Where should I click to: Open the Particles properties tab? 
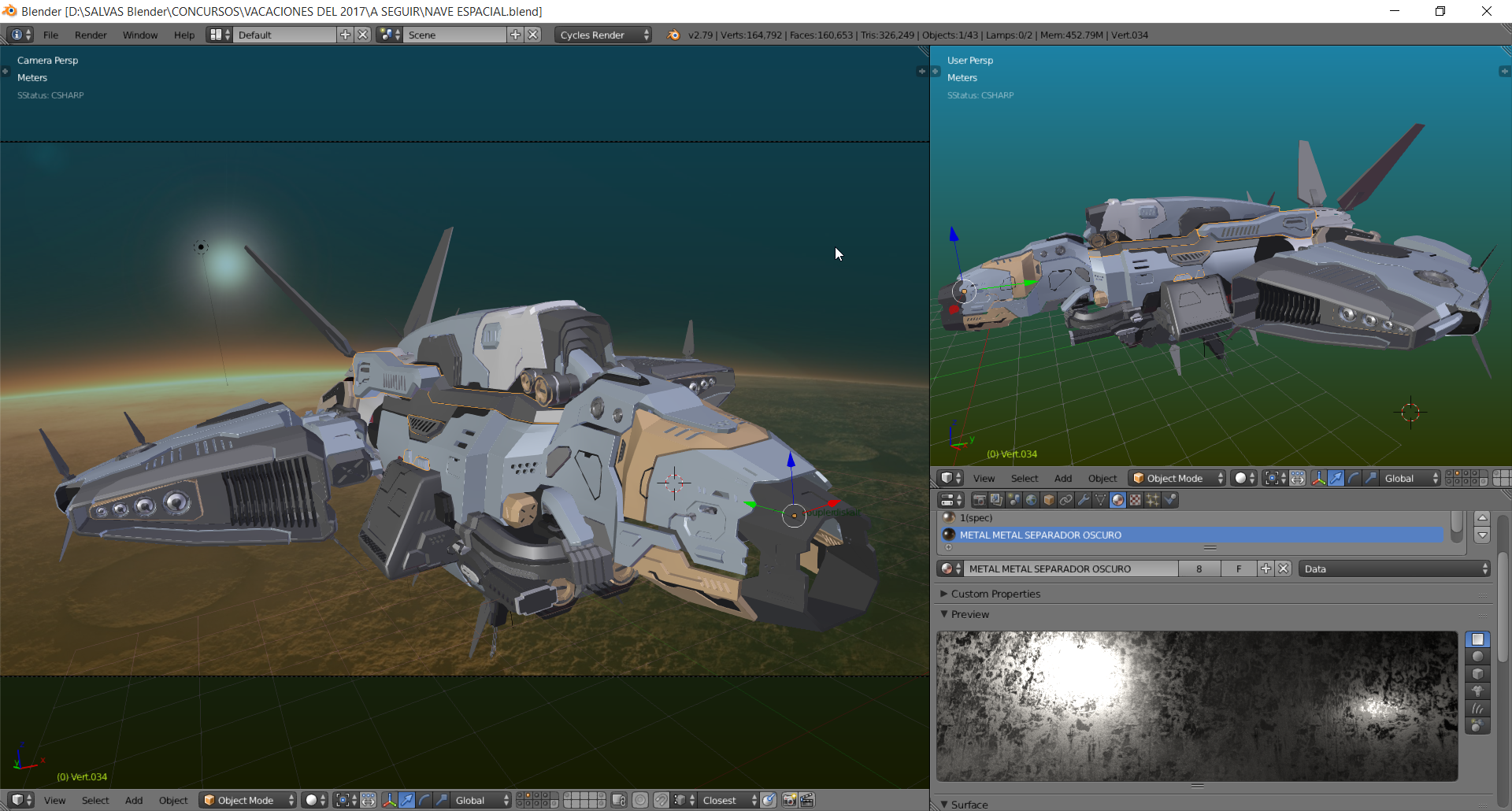pos(1152,500)
